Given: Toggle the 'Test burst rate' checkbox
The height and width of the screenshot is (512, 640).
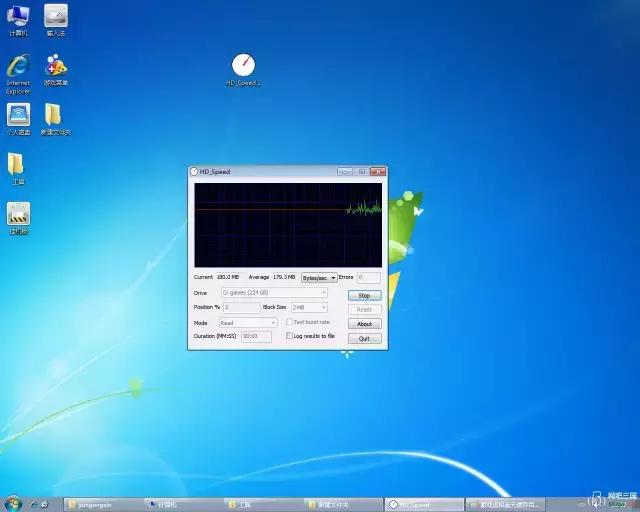Looking at the screenshot, I should [x=289, y=322].
